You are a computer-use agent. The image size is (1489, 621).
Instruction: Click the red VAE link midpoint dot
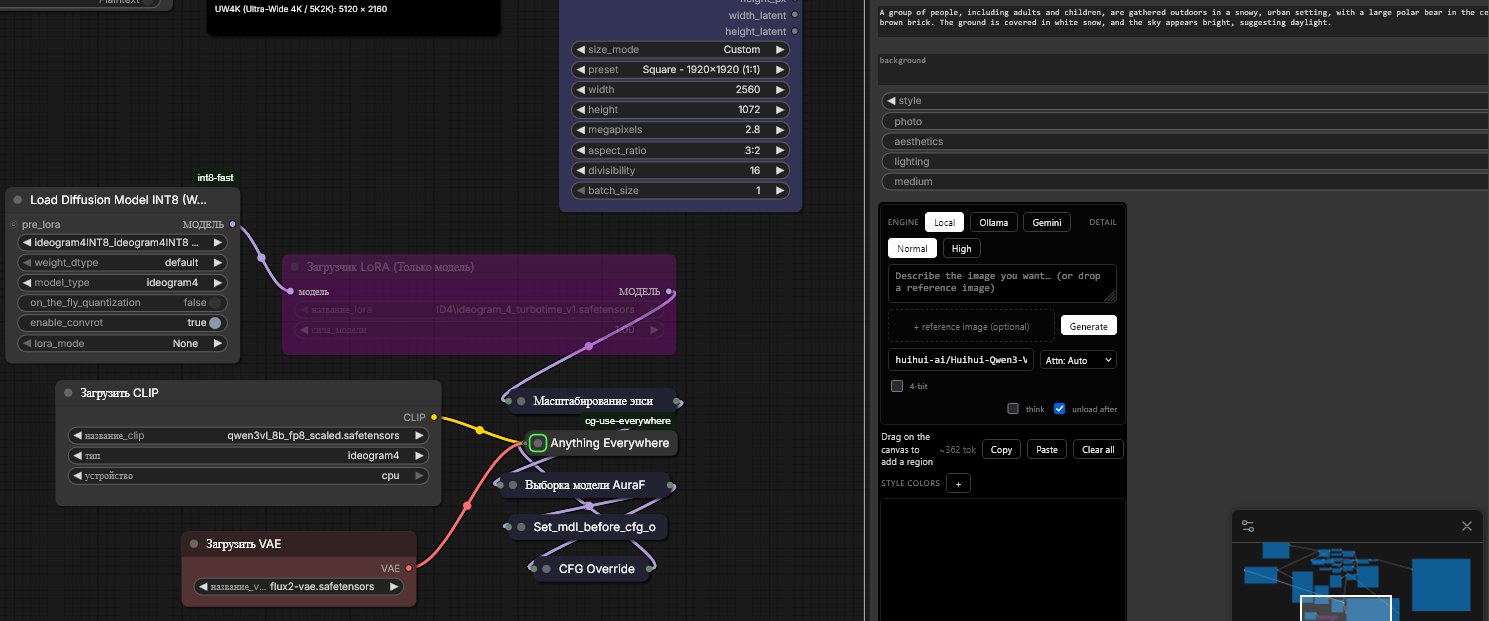(x=467, y=506)
